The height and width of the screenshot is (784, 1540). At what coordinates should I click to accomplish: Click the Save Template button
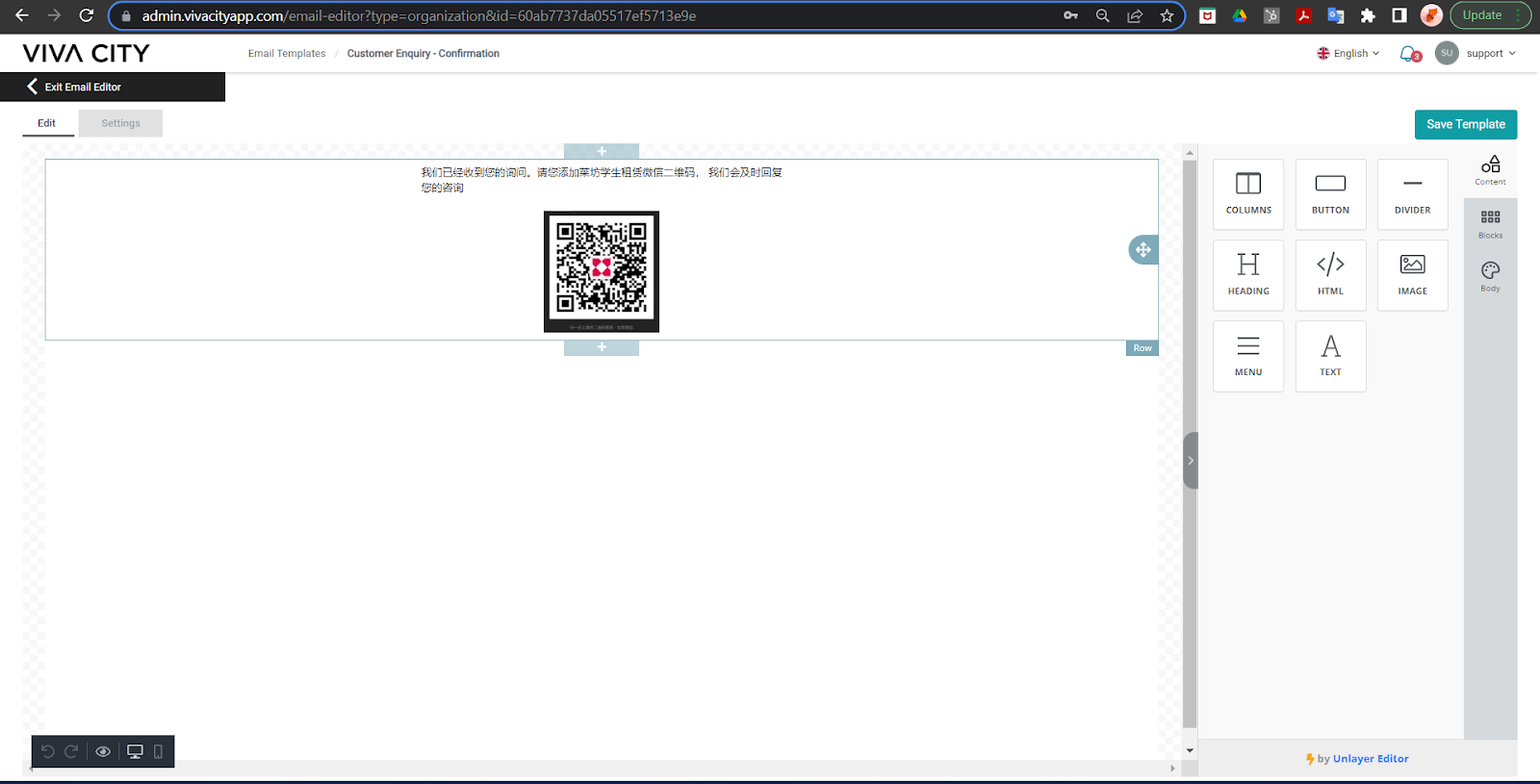tap(1465, 124)
